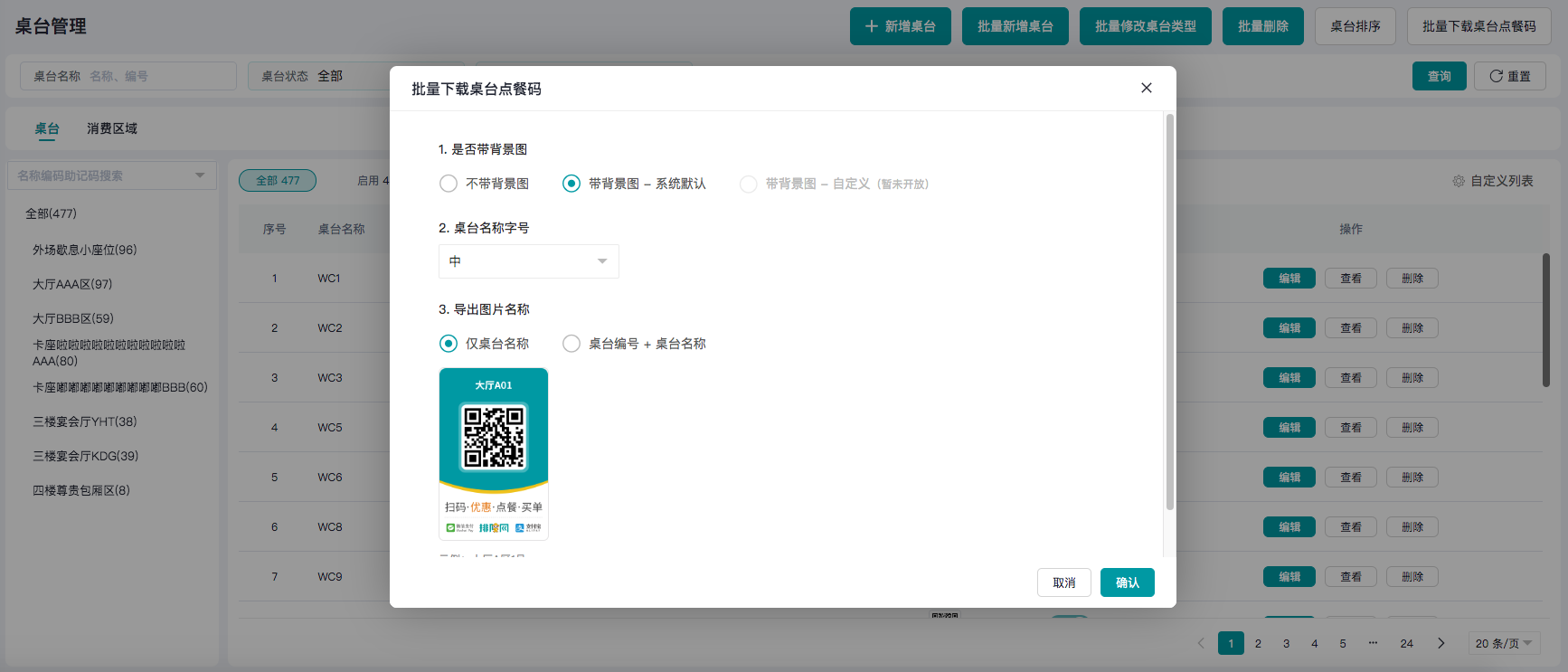Jump to page 24 in pagination
The height and width of the screenshot is (672, 1568).
pos(1407,643)
